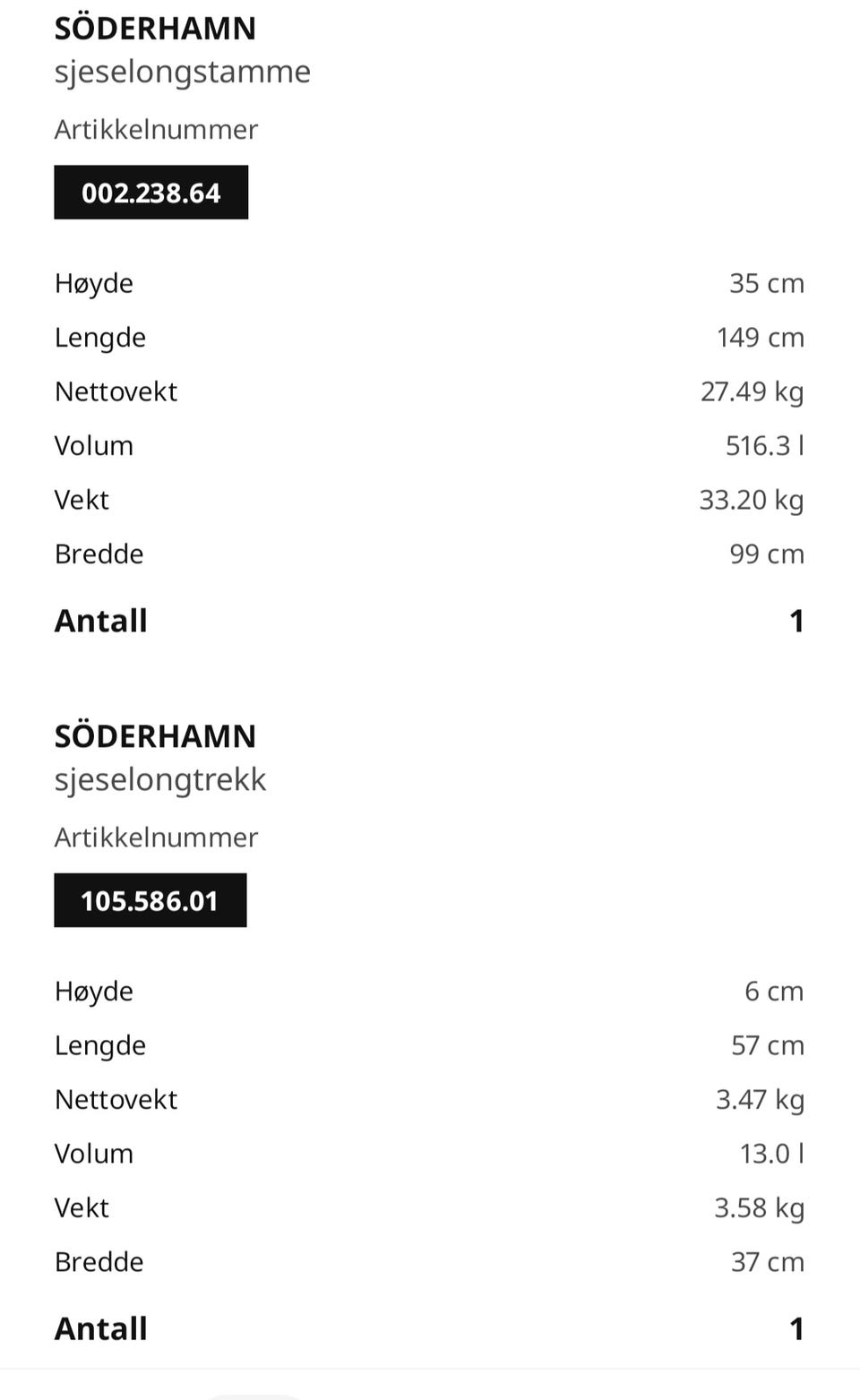Click the 35 cm Høyde value
Image resolution: width=860 pixels, height=1400 pixels.
point(767,283)
